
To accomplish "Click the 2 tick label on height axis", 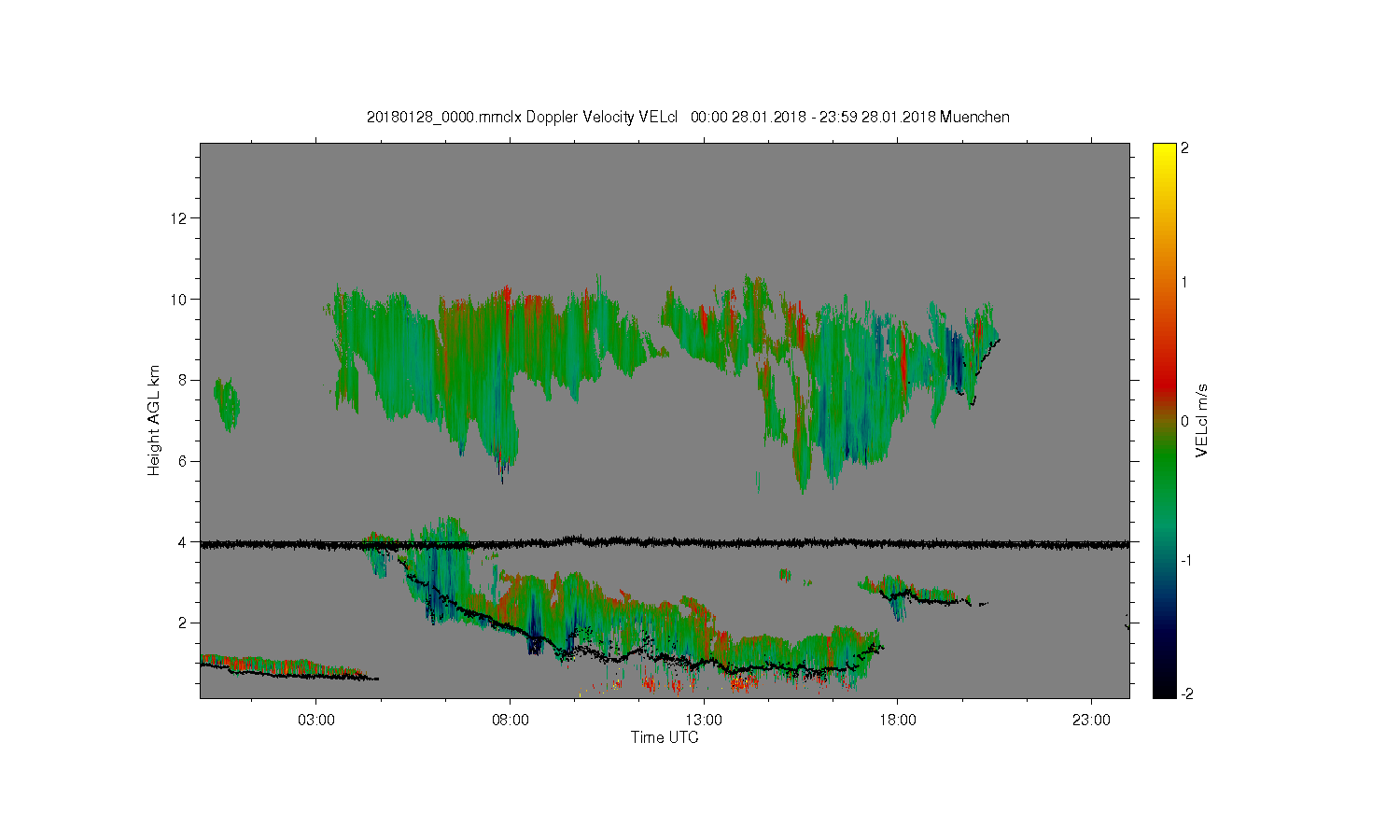I will pyautogui.click(x=184, y=623).
